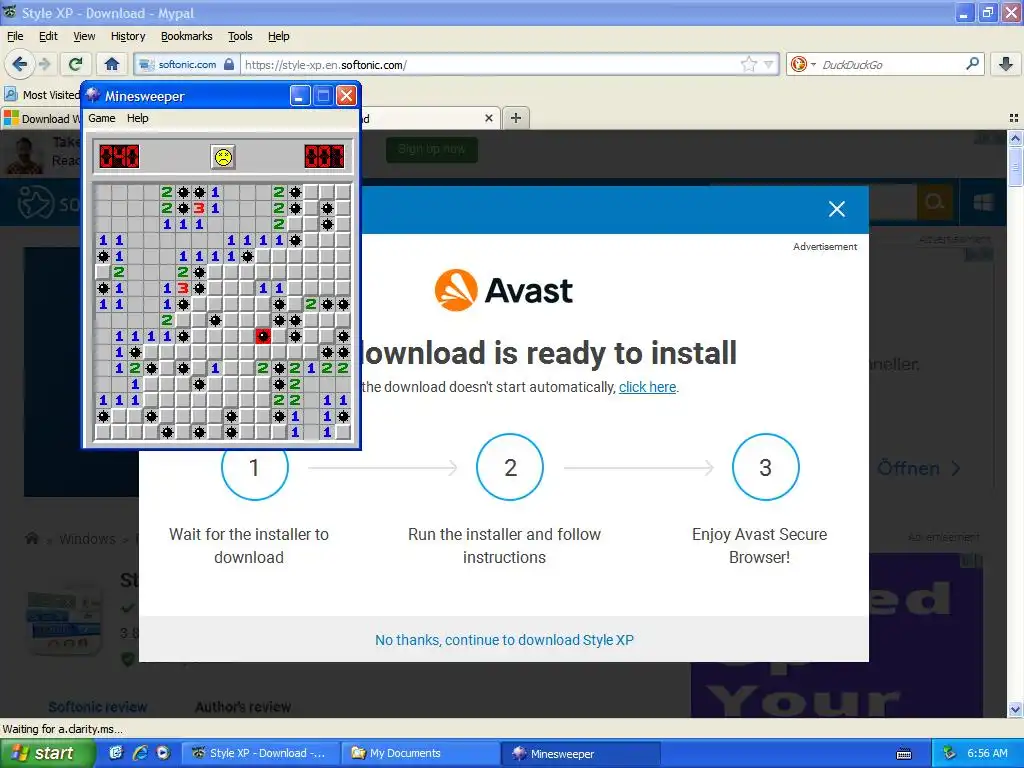
Task: Open the Most Visited bookmarks folder
Action: pos(42,95)
